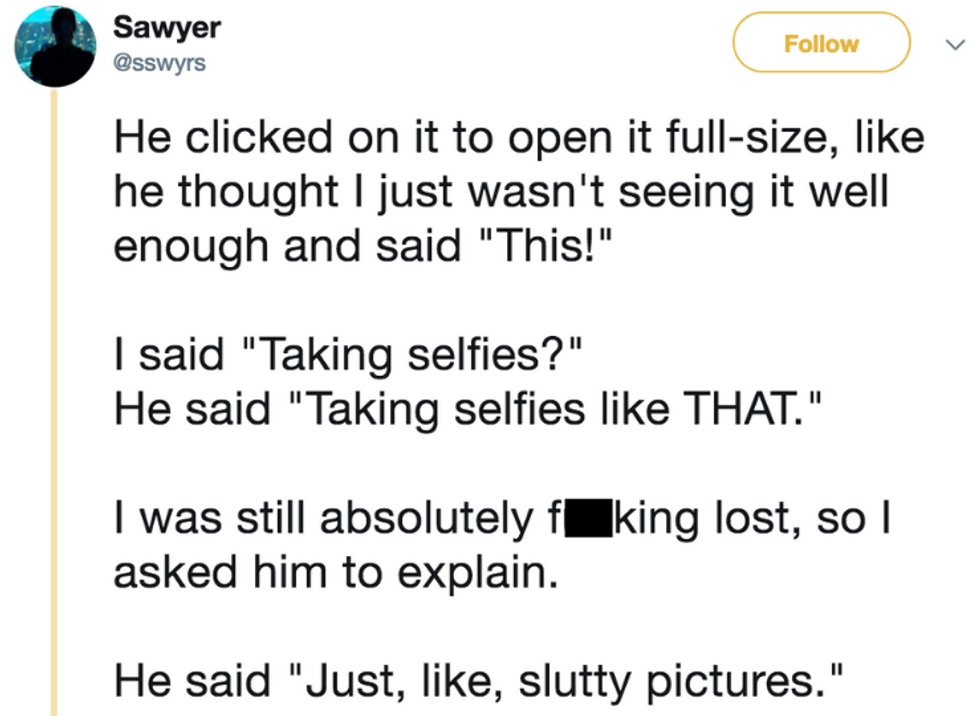
Task: Click the vertical thread connector line
Action: pos(55,400)
